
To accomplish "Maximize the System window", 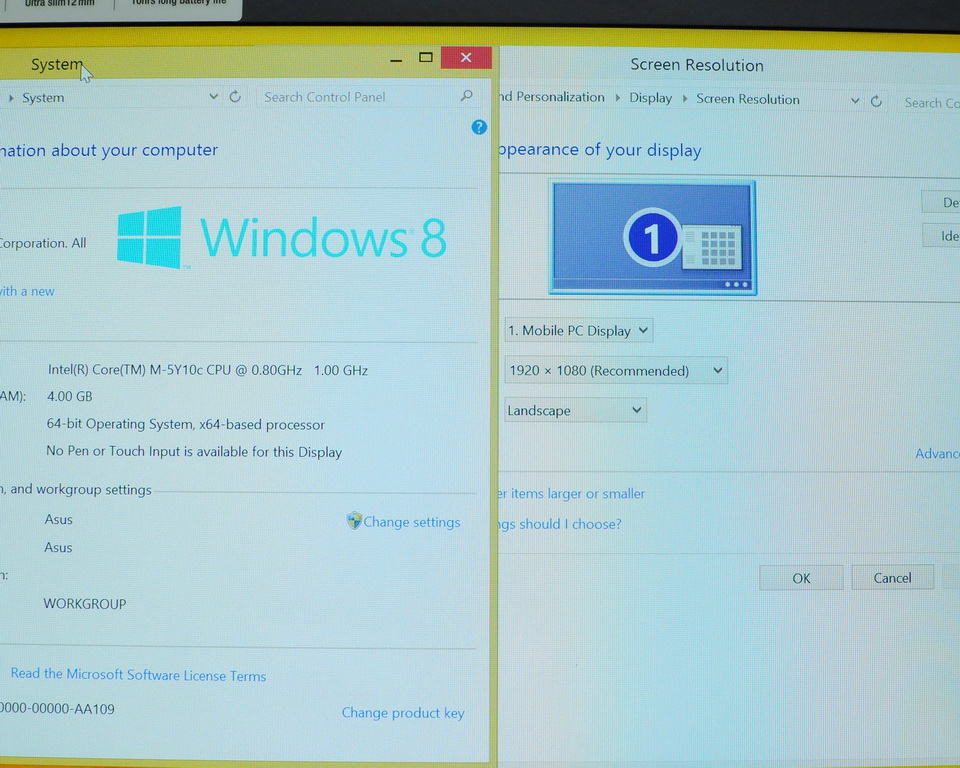I will click(x=426, y=58).
